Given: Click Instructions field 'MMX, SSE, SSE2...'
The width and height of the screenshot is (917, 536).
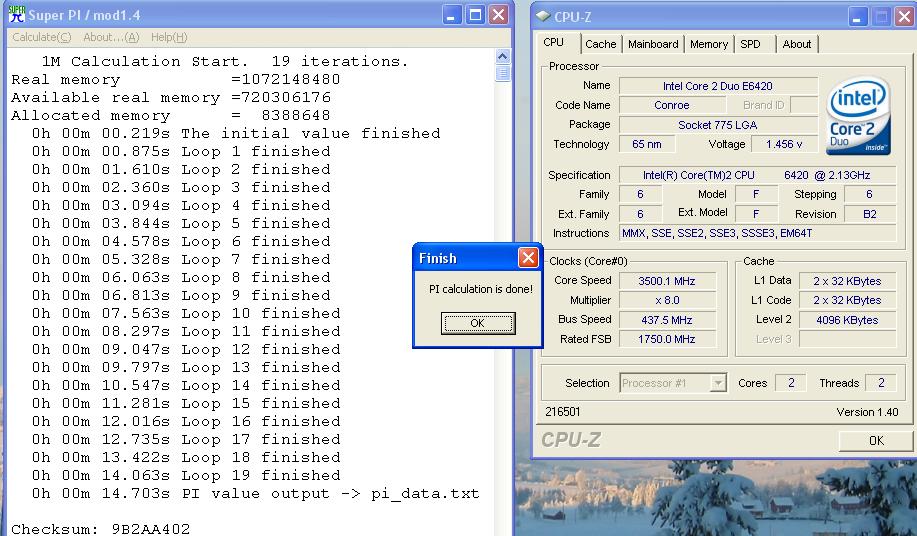Looking at the screenshot, I should point(757,233).
